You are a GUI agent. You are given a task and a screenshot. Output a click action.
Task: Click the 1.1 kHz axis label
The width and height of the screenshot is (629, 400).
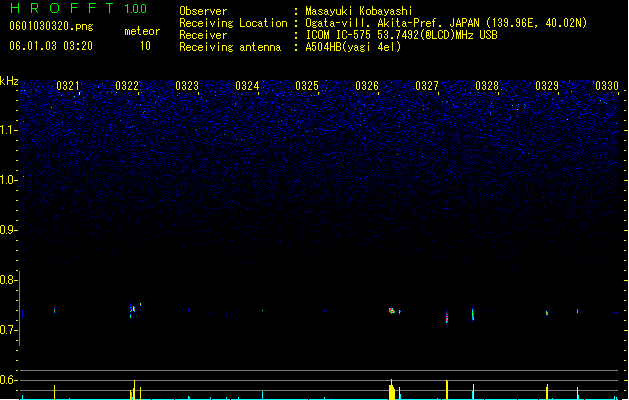[9, 130]
